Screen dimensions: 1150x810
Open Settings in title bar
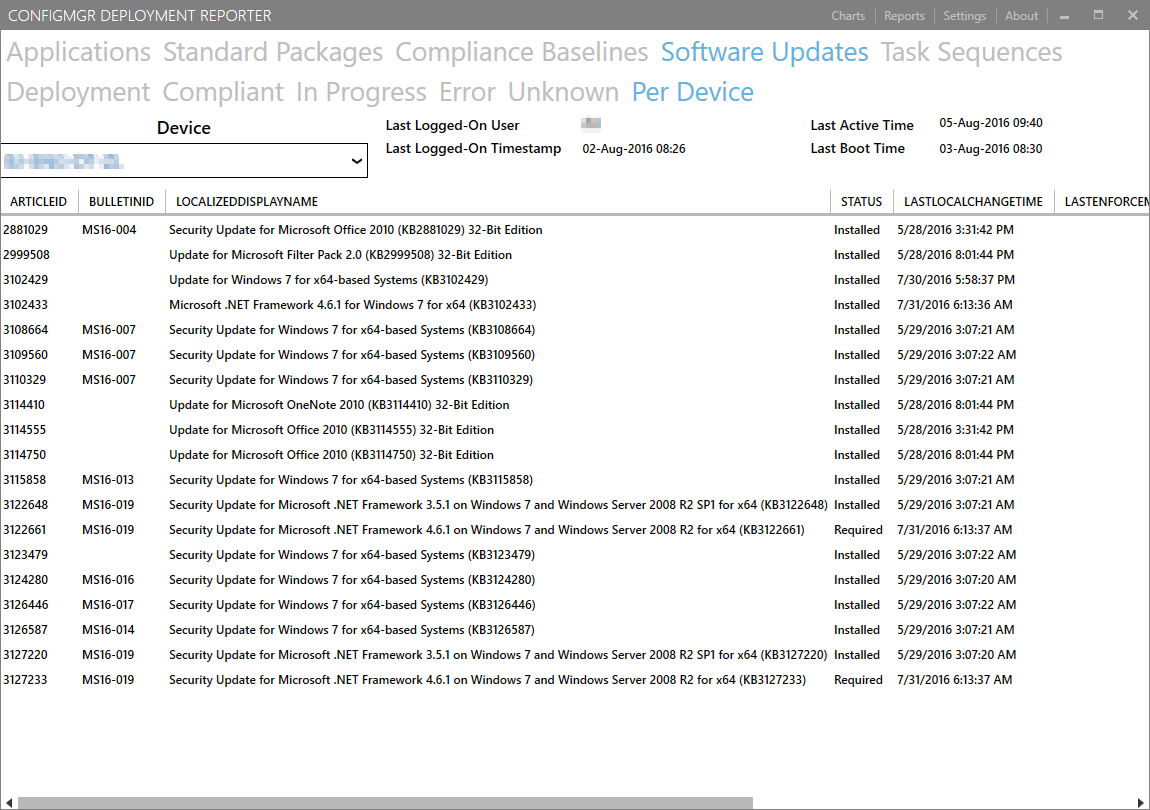click(x=964, y=16)
